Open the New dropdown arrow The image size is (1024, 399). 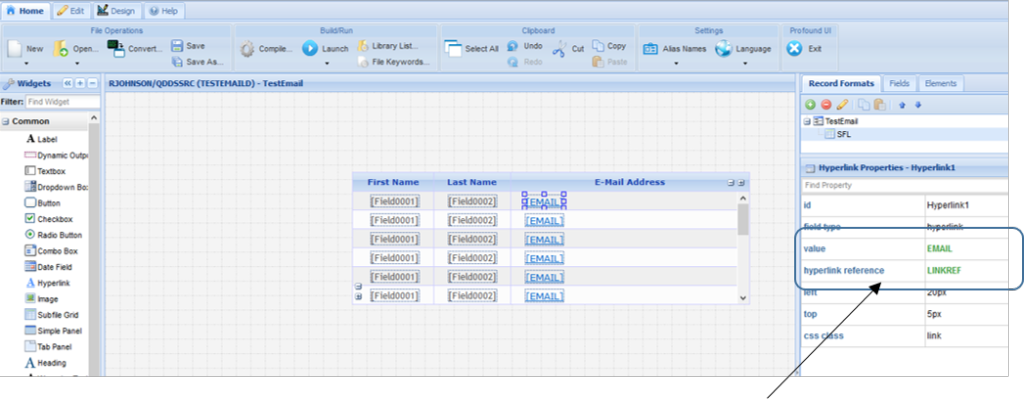tap(26, 64)
